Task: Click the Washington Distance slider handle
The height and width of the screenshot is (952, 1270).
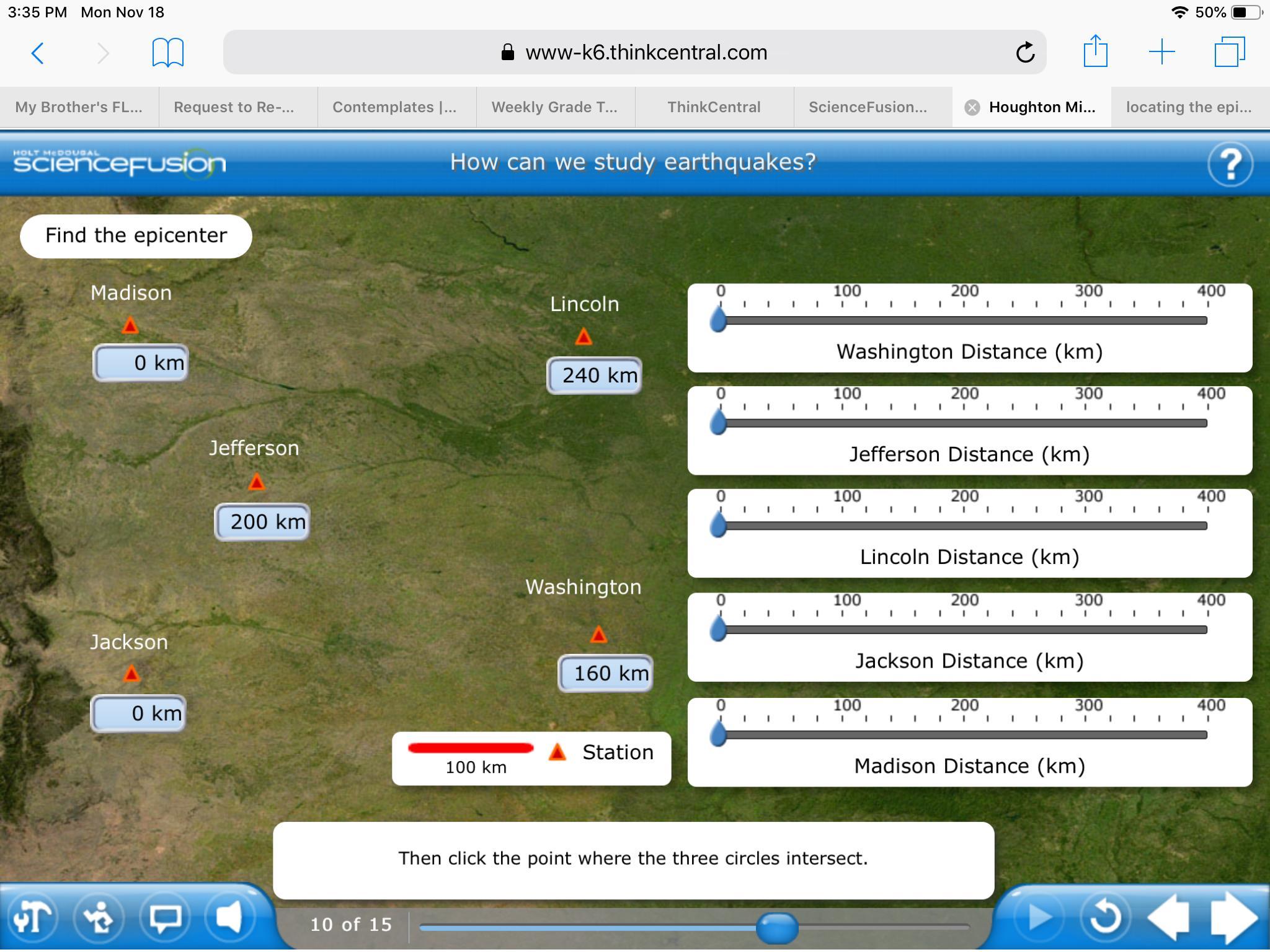Action: (x=718, y=320)
